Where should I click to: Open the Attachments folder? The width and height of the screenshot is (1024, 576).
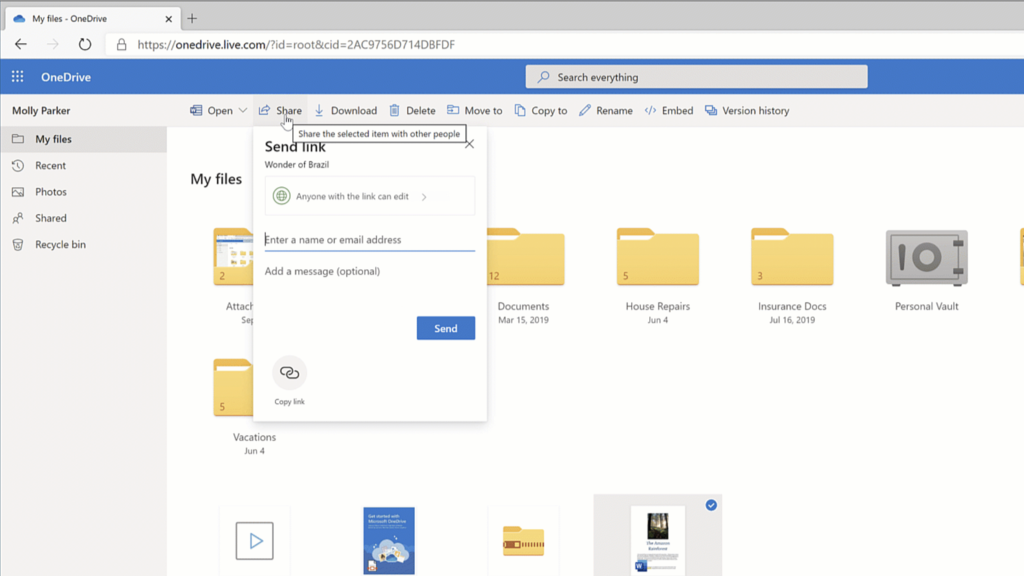[233, 257]
